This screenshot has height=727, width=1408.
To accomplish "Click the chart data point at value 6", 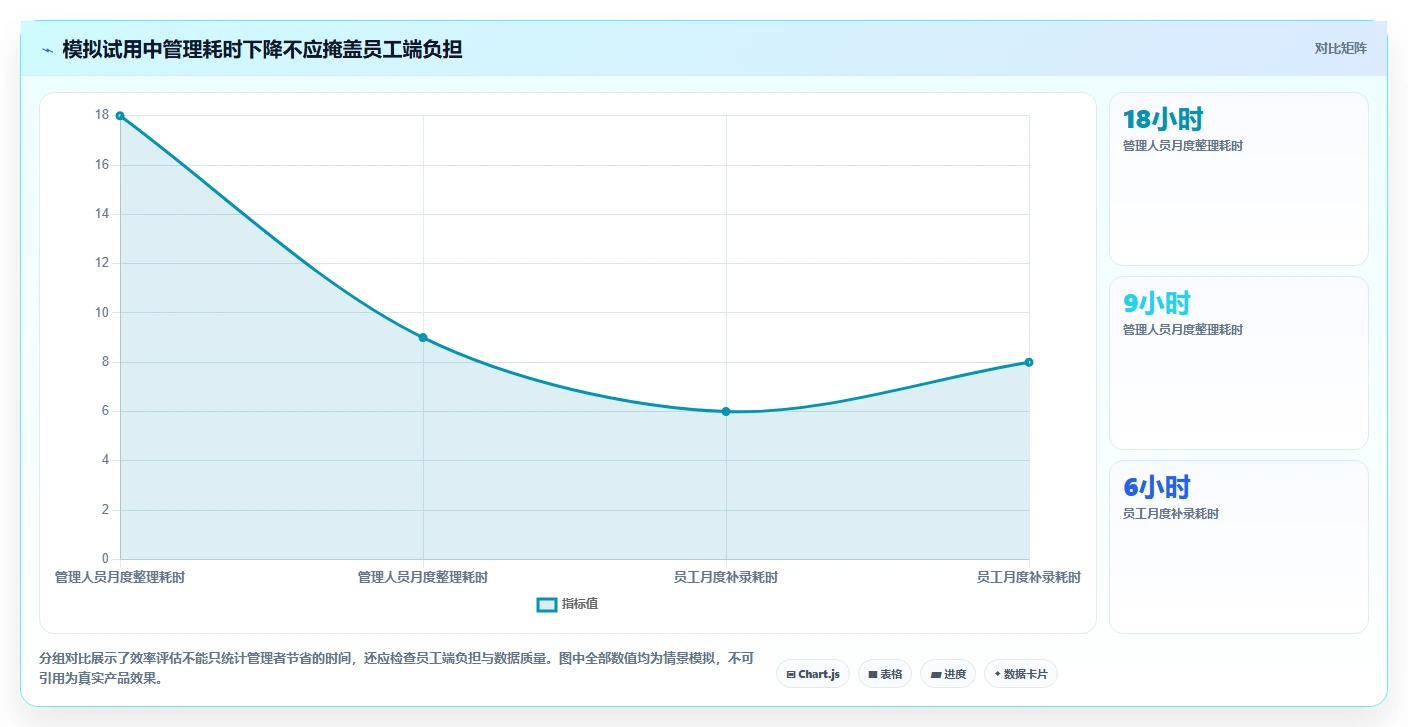I will [x=726, y=411].
